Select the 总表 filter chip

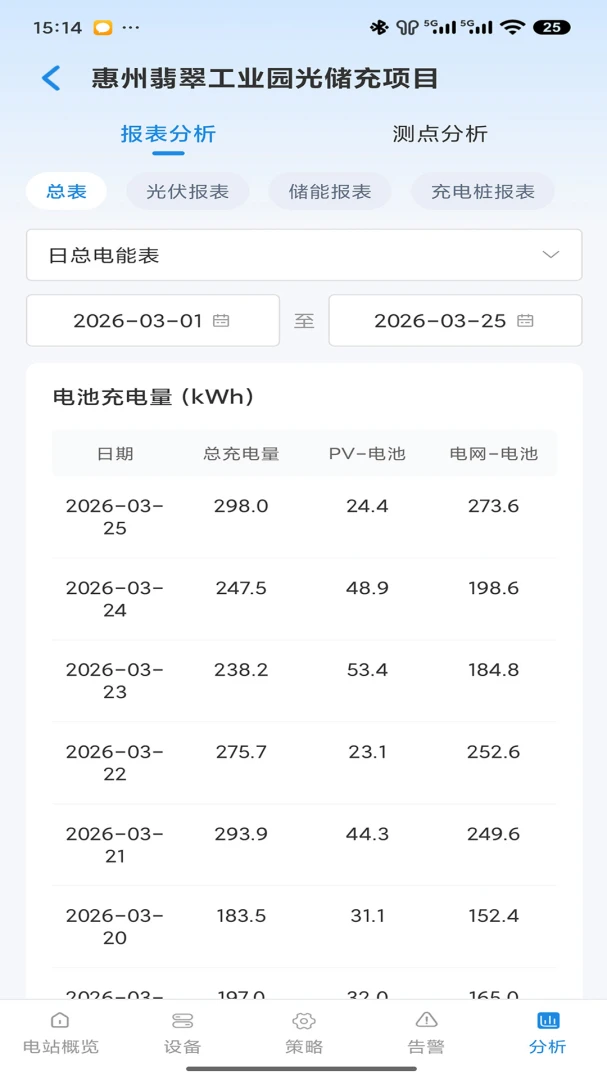point(67,191)
